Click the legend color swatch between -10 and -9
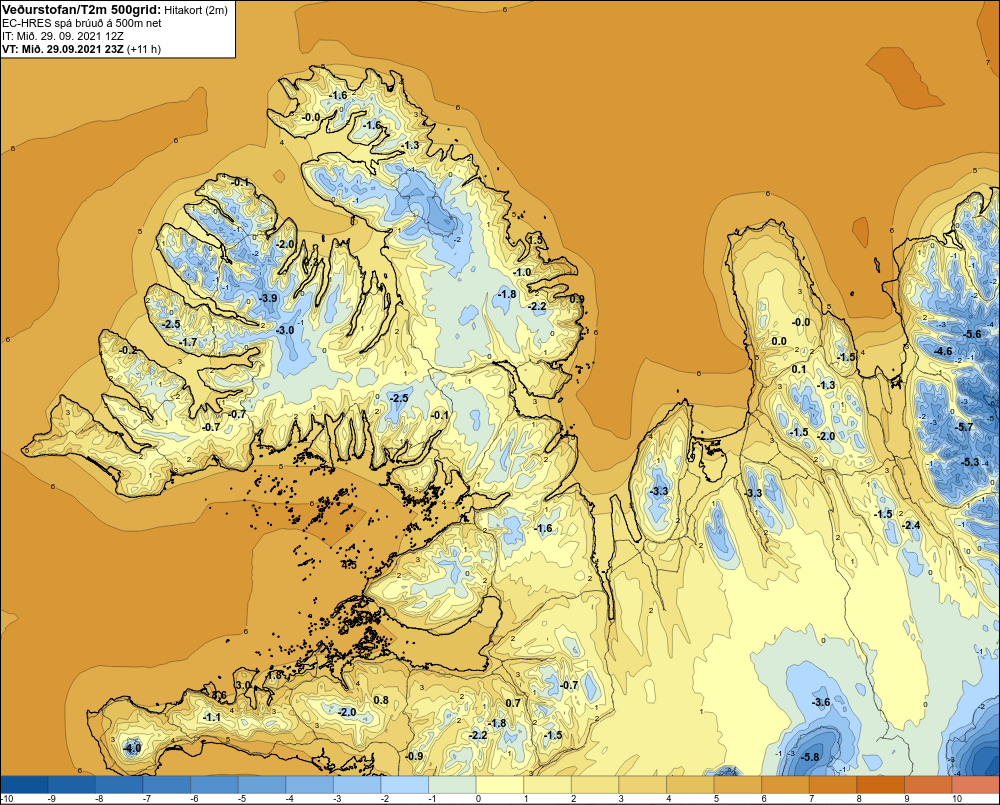Viewport: 1000px width, 805px height. point(25,784)
